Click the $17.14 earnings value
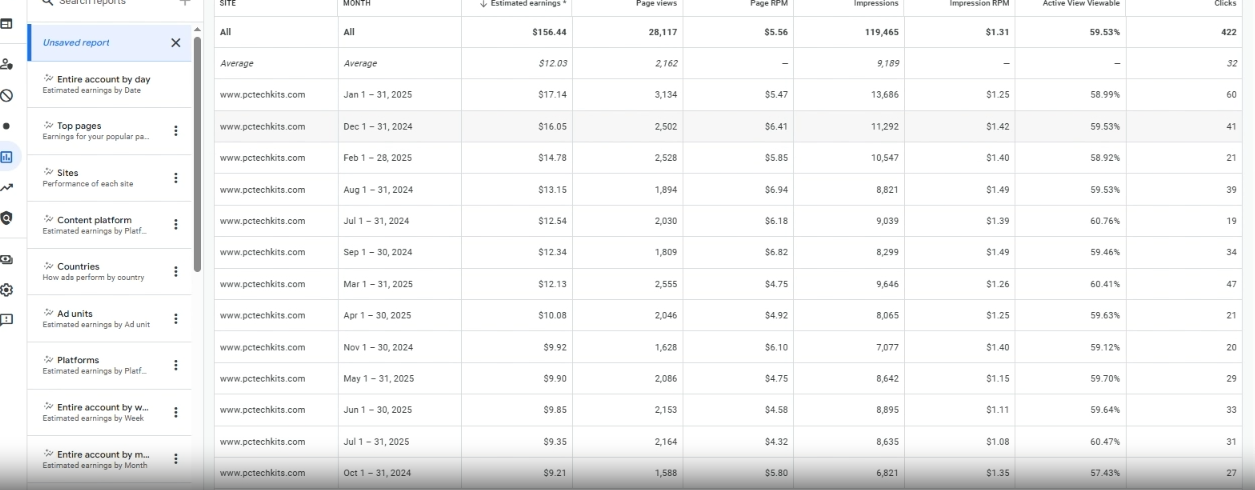The width and height of the screenshot is (1255, 490). tap(552, 95)
